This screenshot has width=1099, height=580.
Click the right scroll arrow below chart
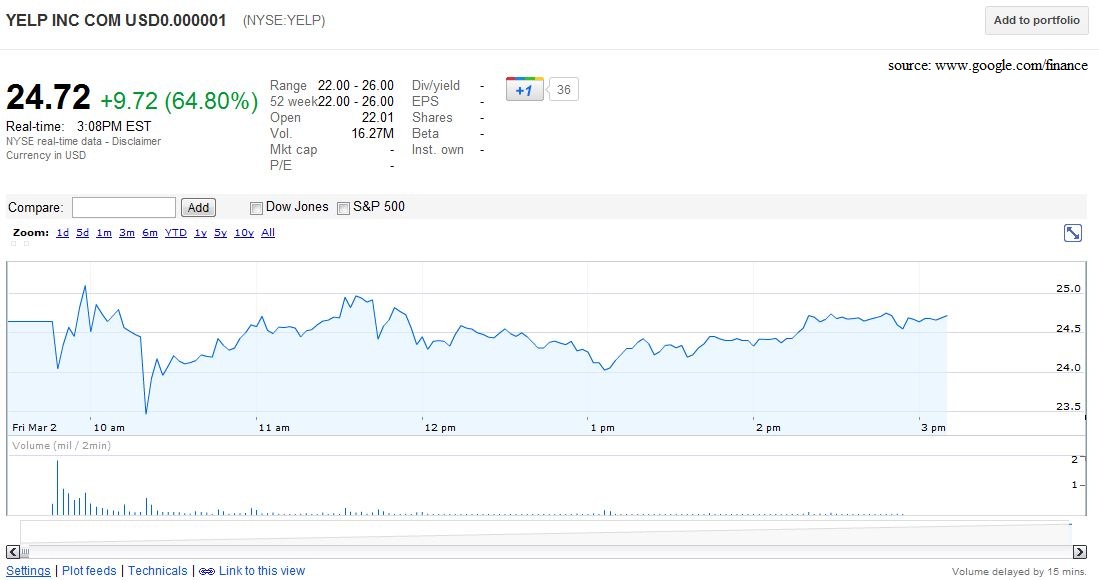pos(1079,552)
